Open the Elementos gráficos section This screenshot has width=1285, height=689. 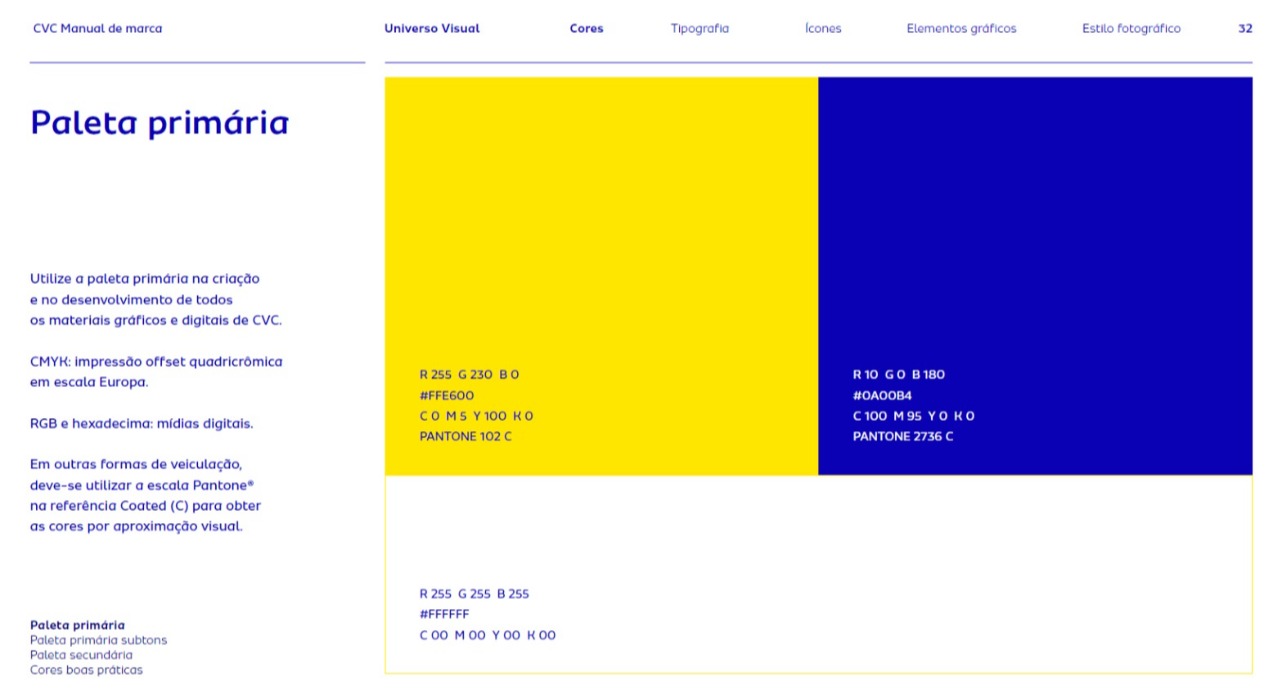pos(961,29)
